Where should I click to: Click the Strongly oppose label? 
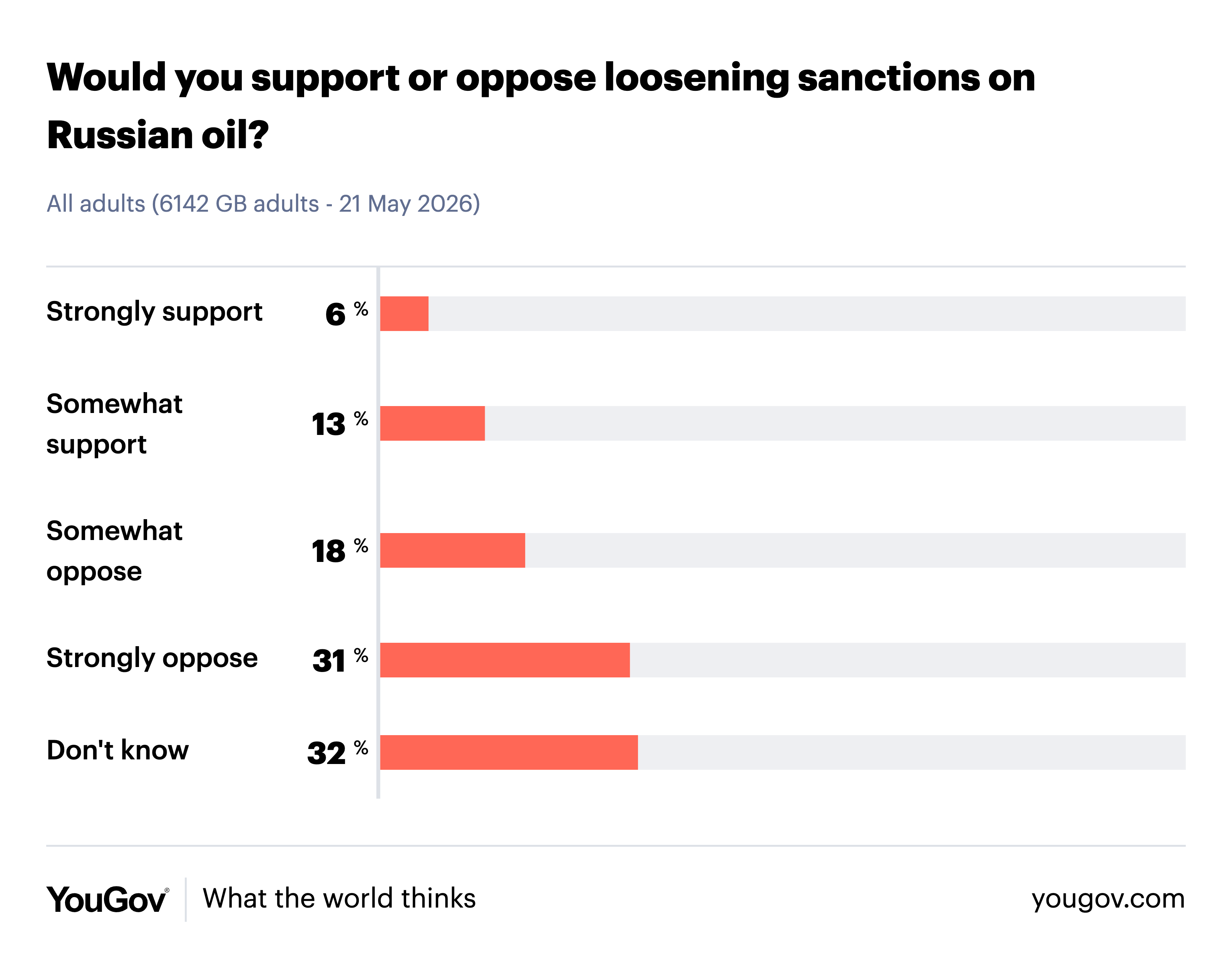152,659
